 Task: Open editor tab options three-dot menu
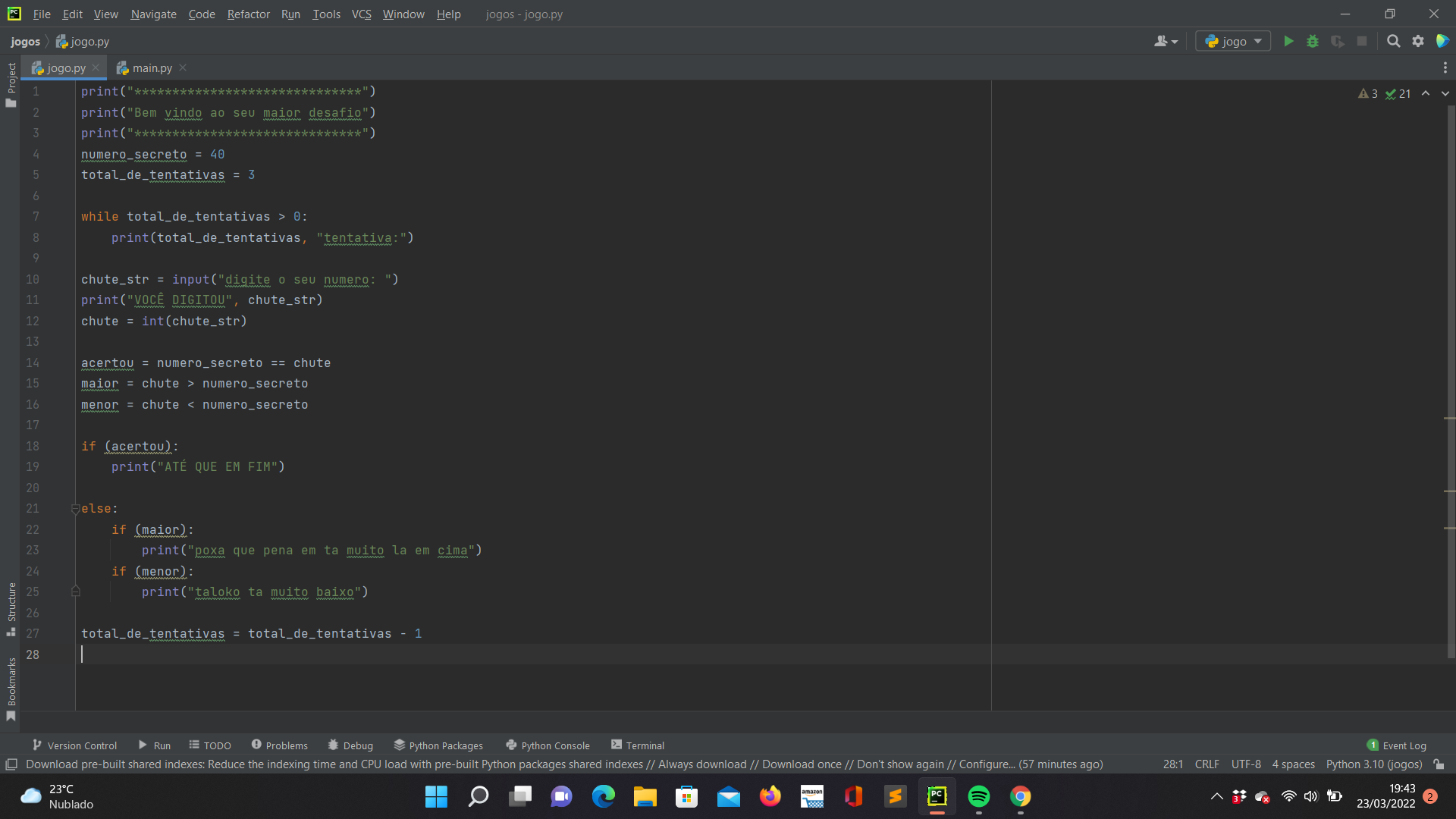point(1445,68)
